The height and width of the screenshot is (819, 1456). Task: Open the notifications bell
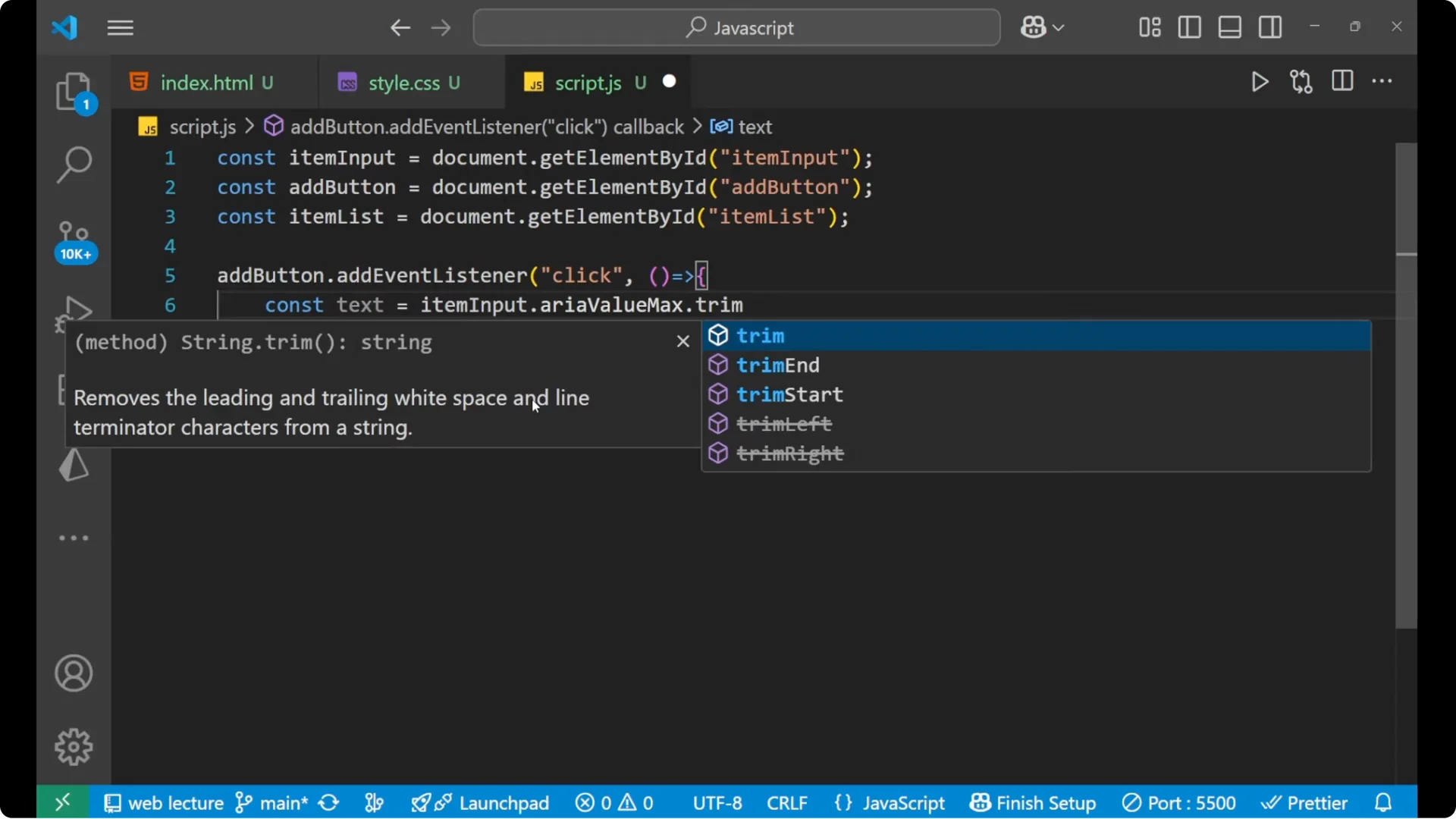1384,802
